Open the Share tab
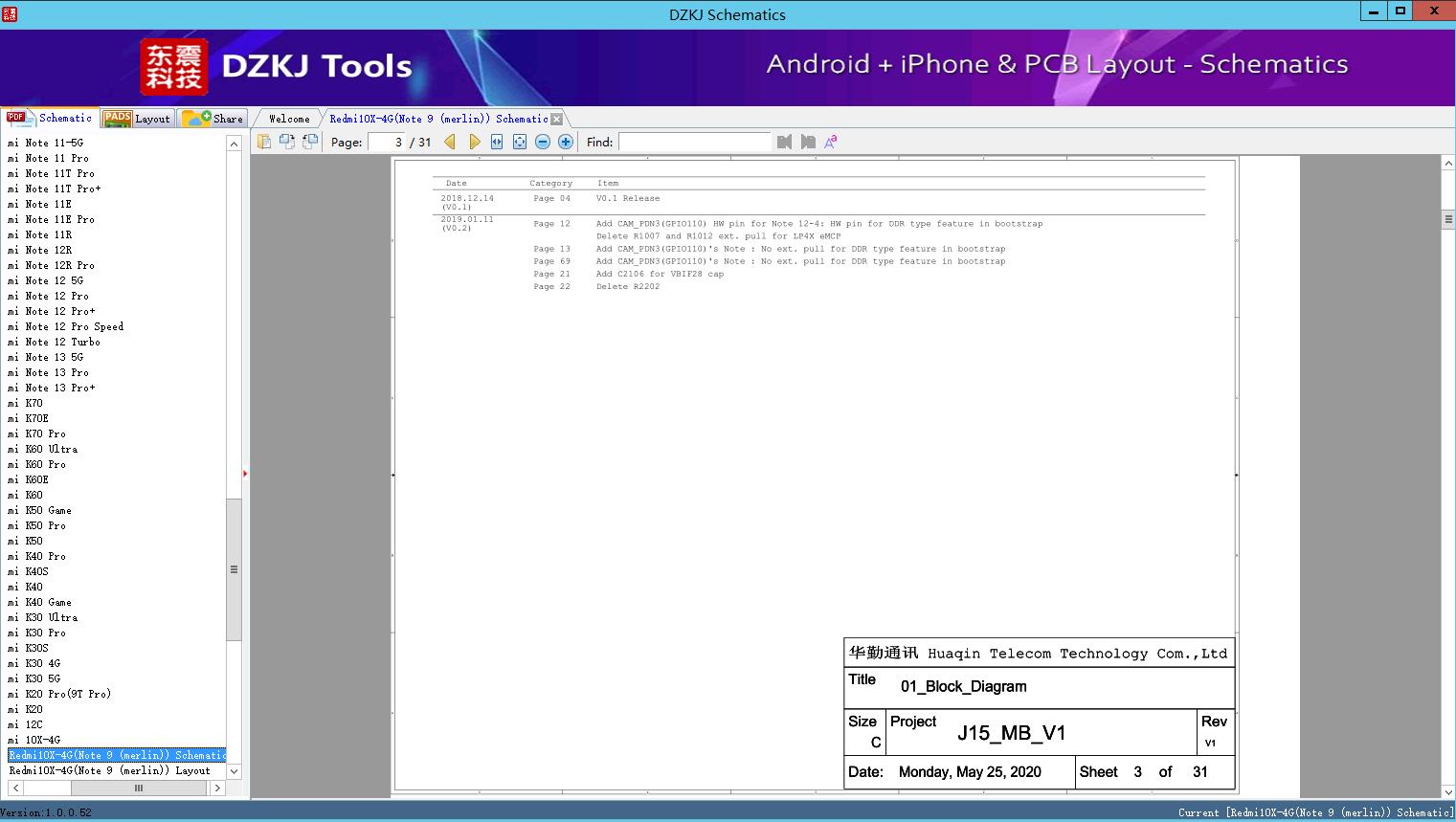This screenshot has height=822, width=1456. pyautogui.click(x=213, y=119)
